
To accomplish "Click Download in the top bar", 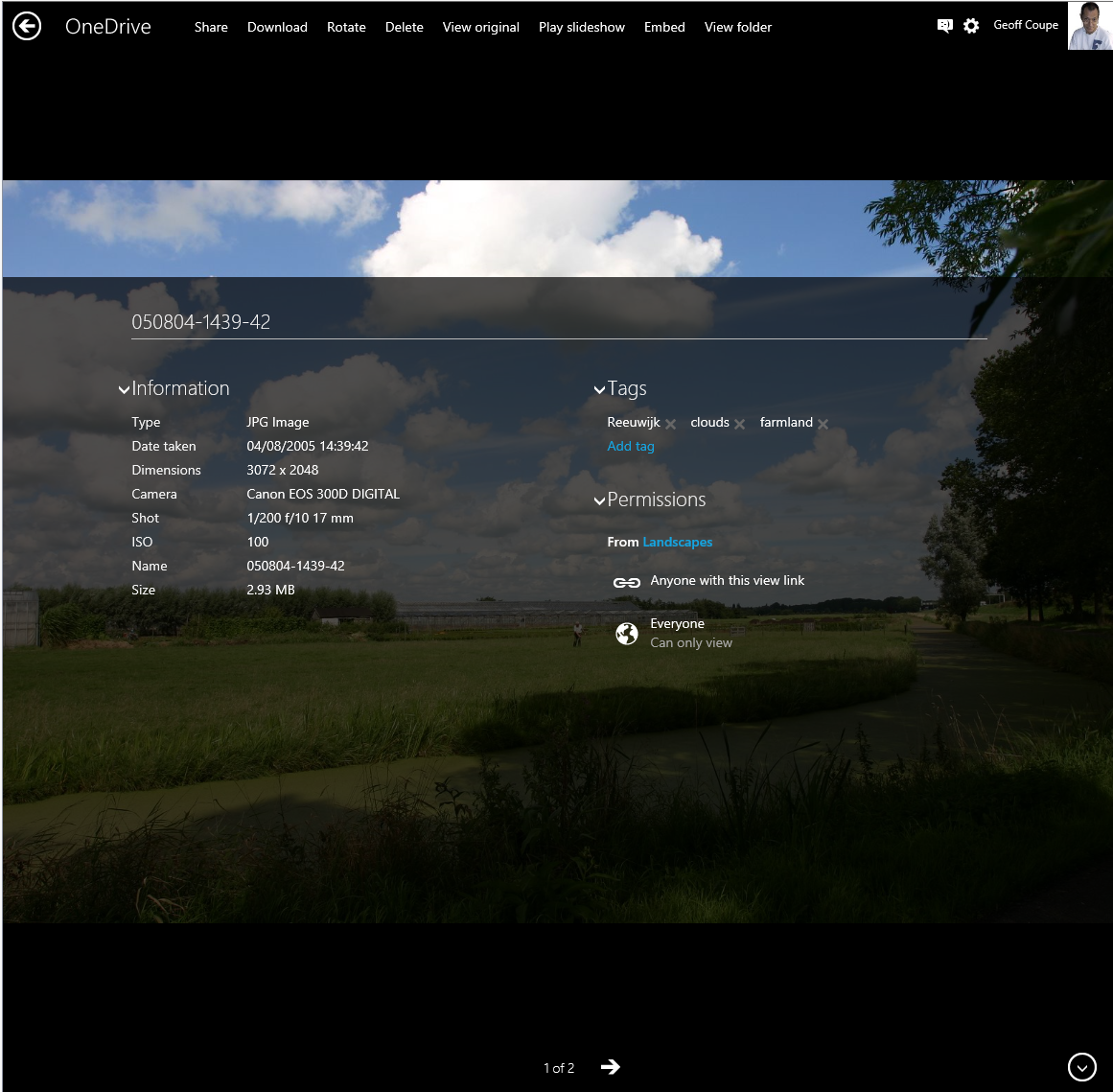I will [277, 27].
